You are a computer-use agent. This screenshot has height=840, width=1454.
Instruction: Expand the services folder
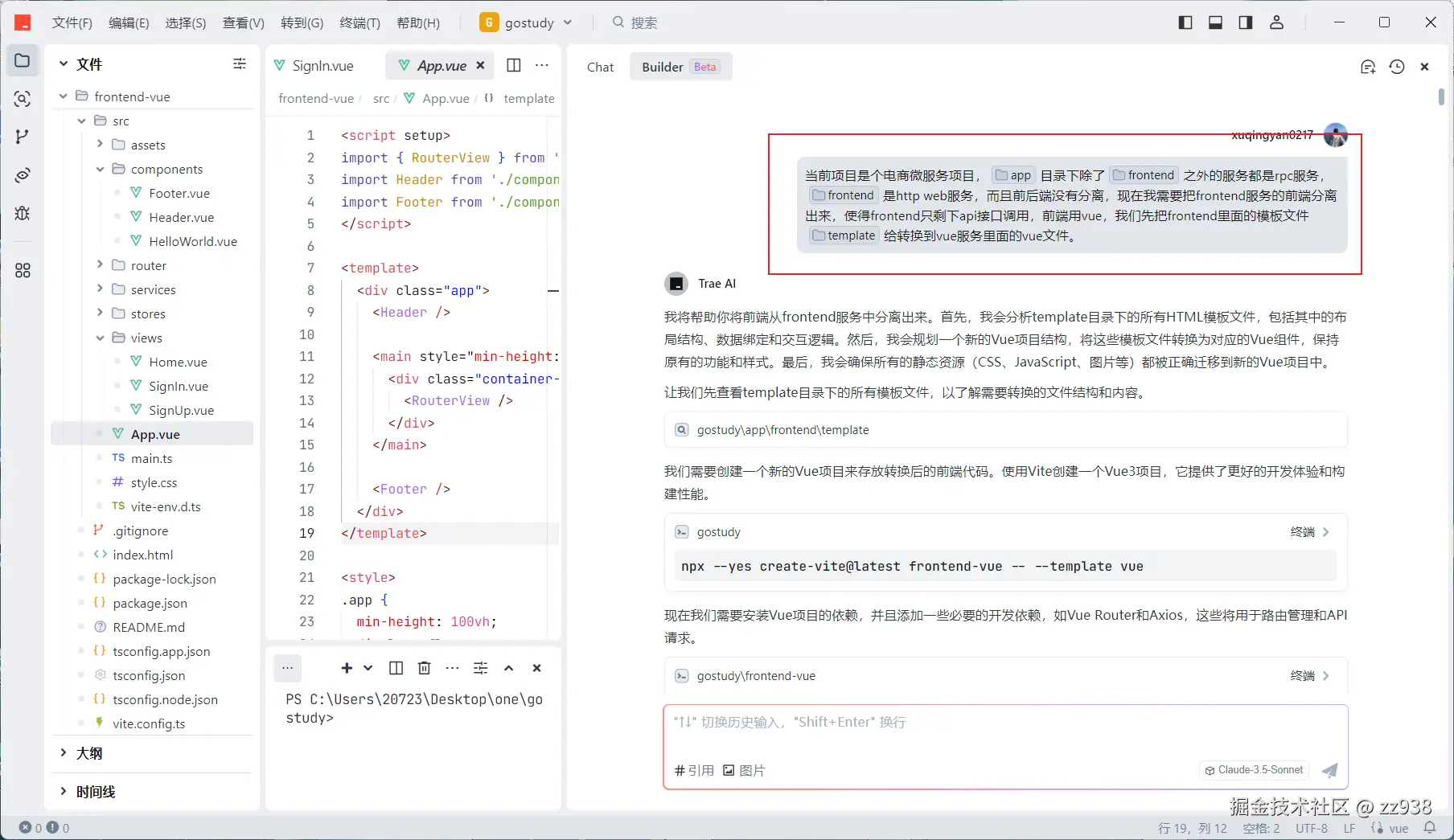point(100,289)
